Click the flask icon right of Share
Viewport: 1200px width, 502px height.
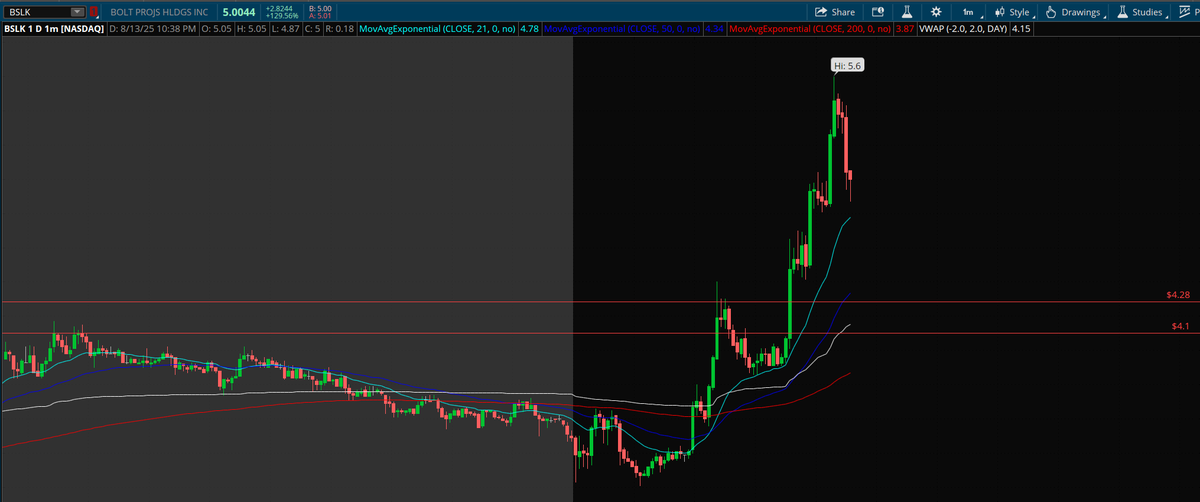(906, 12)
